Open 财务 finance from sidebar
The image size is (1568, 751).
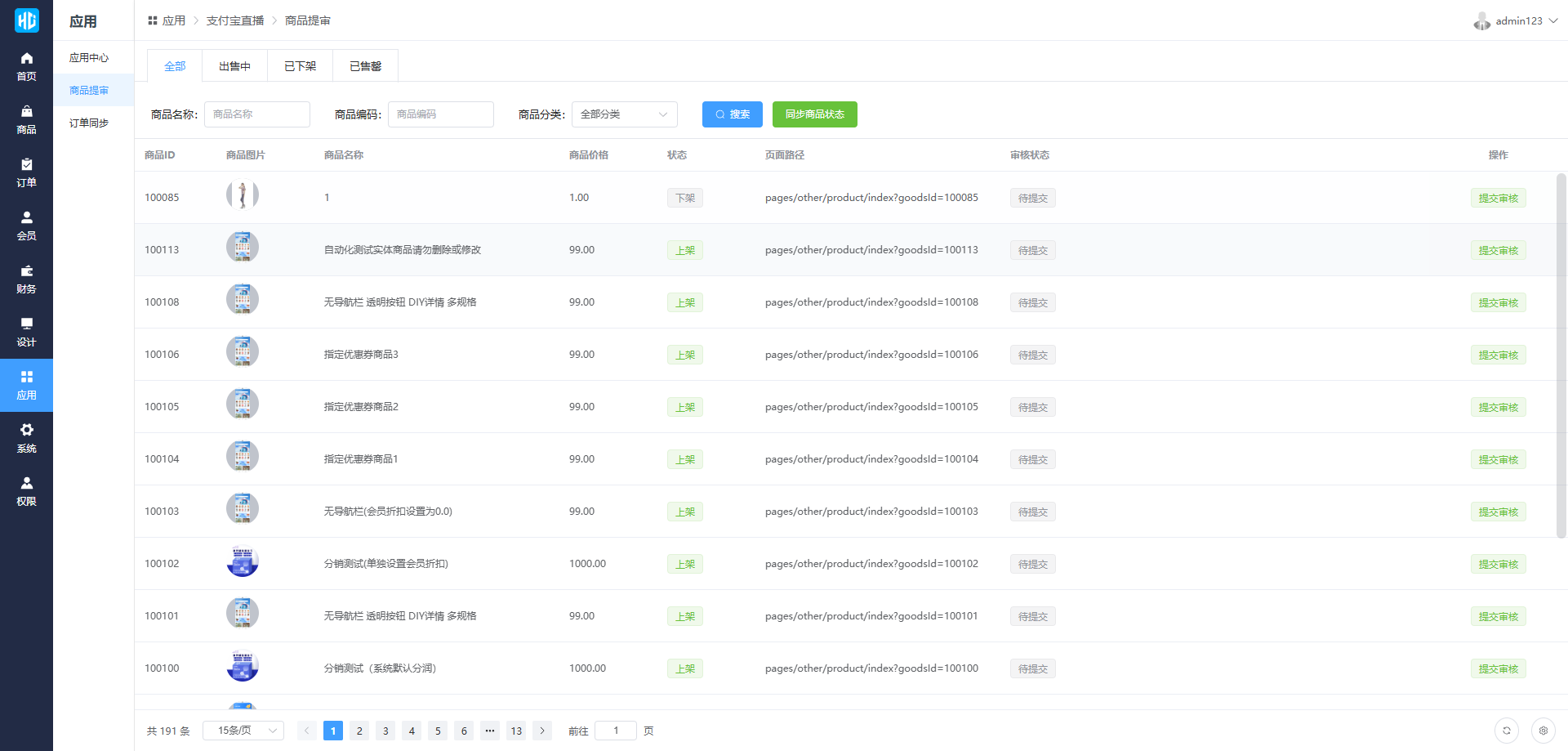(26, 279)
